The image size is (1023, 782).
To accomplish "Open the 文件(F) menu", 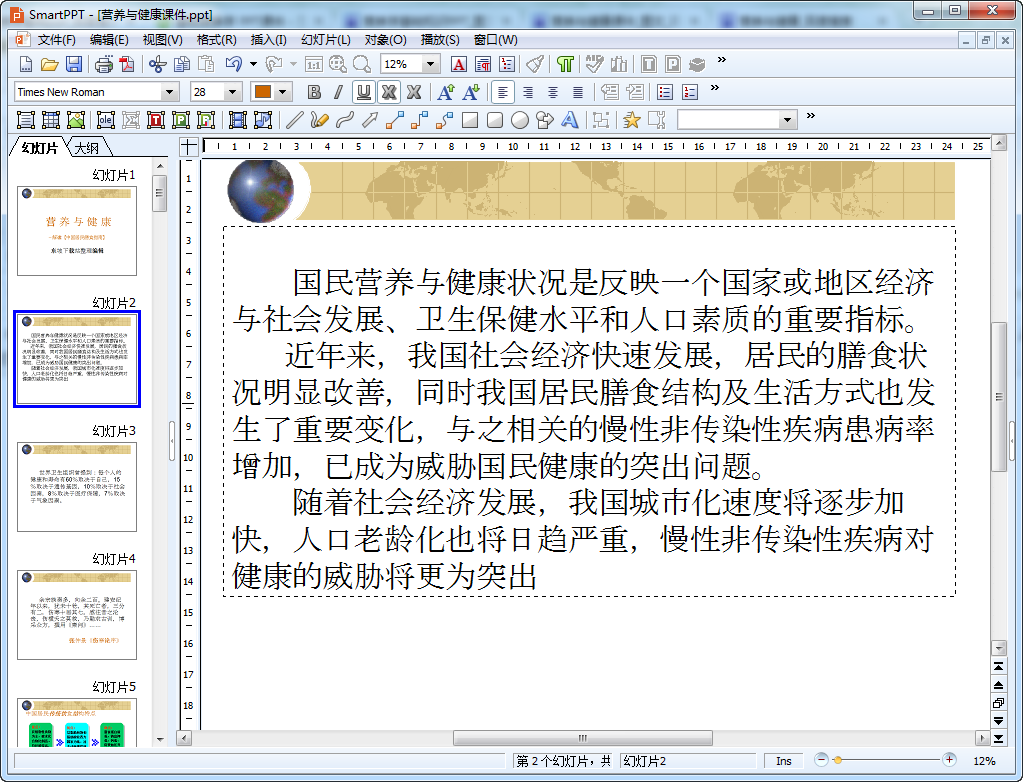I will pos(56,40).
